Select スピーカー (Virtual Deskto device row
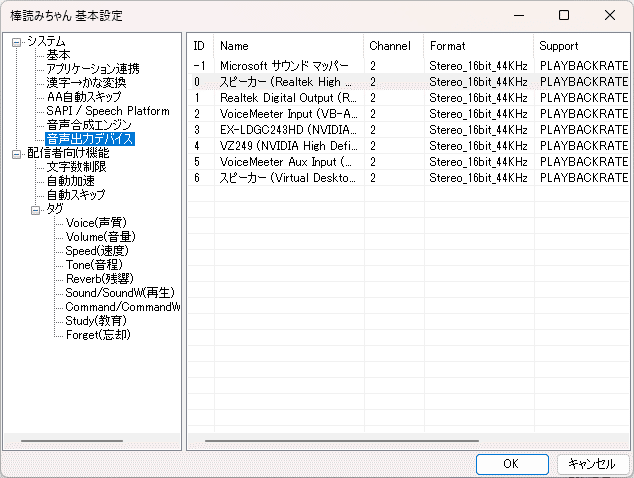This screenshot has width=634, height=478. pos(409,178)
